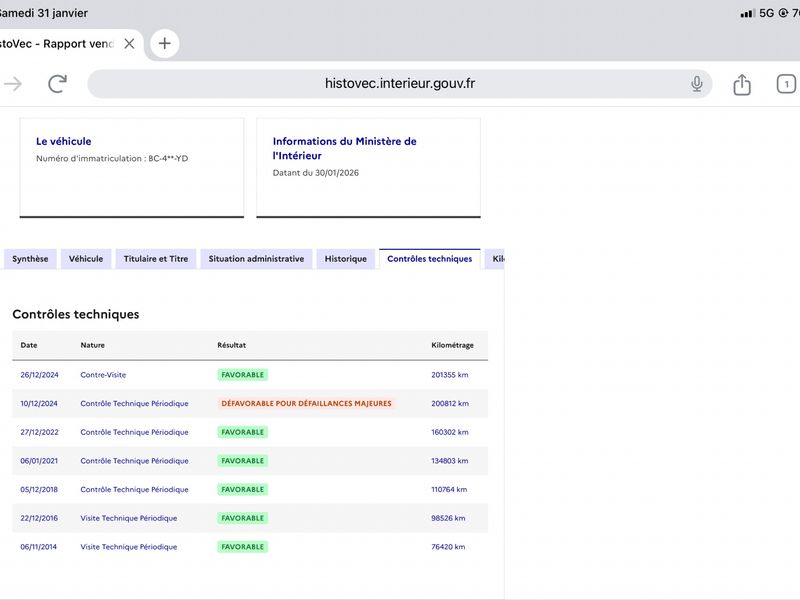Click the DÉFAVORABLE POUR DÉFAILLANCES MAJEURES badge
This screenshot has height=600, width=800.
coord(307,404)
